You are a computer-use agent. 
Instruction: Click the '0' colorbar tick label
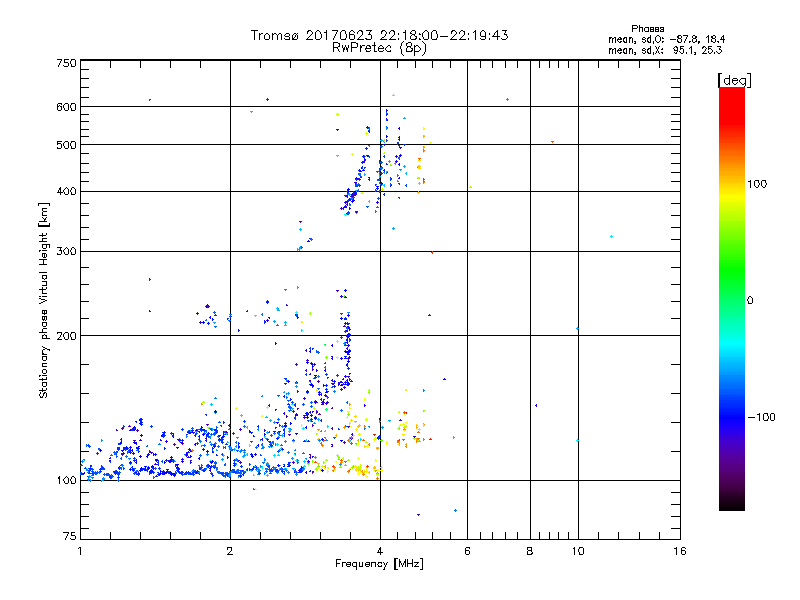pos(750,301)
